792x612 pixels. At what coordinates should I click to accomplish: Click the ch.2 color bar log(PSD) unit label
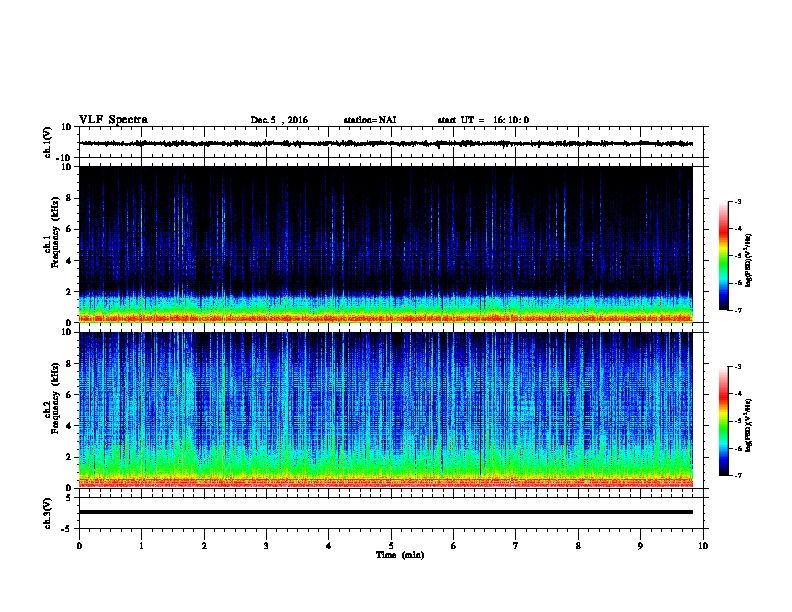748,425
